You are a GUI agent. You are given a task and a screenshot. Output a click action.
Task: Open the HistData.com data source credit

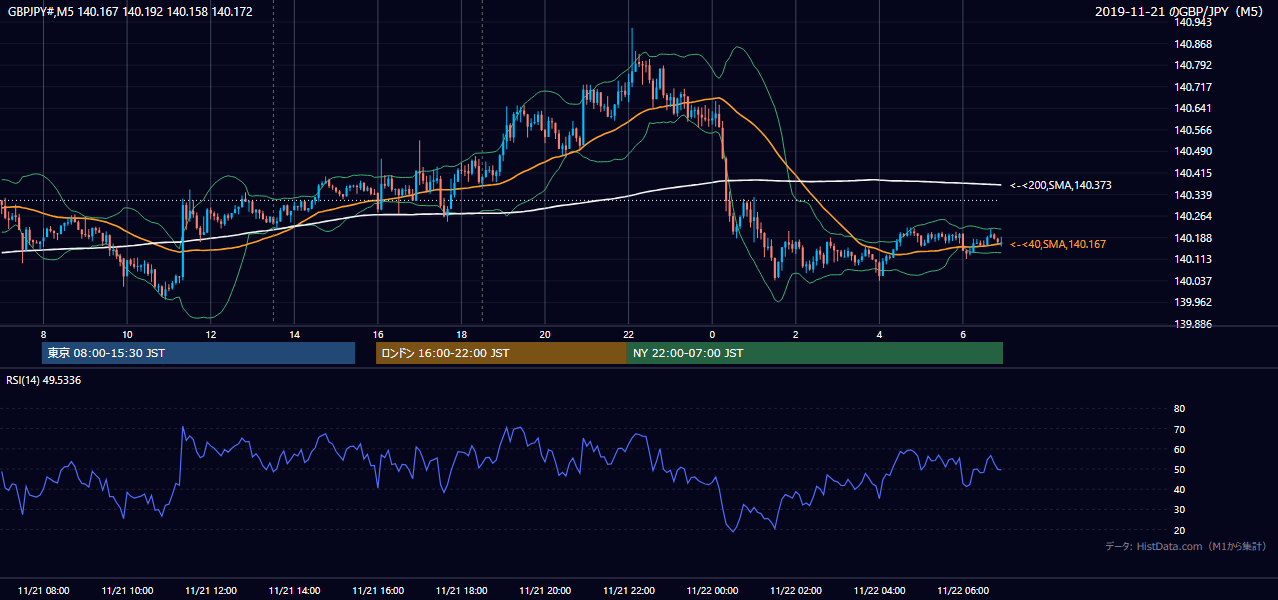coord(1185,546)
